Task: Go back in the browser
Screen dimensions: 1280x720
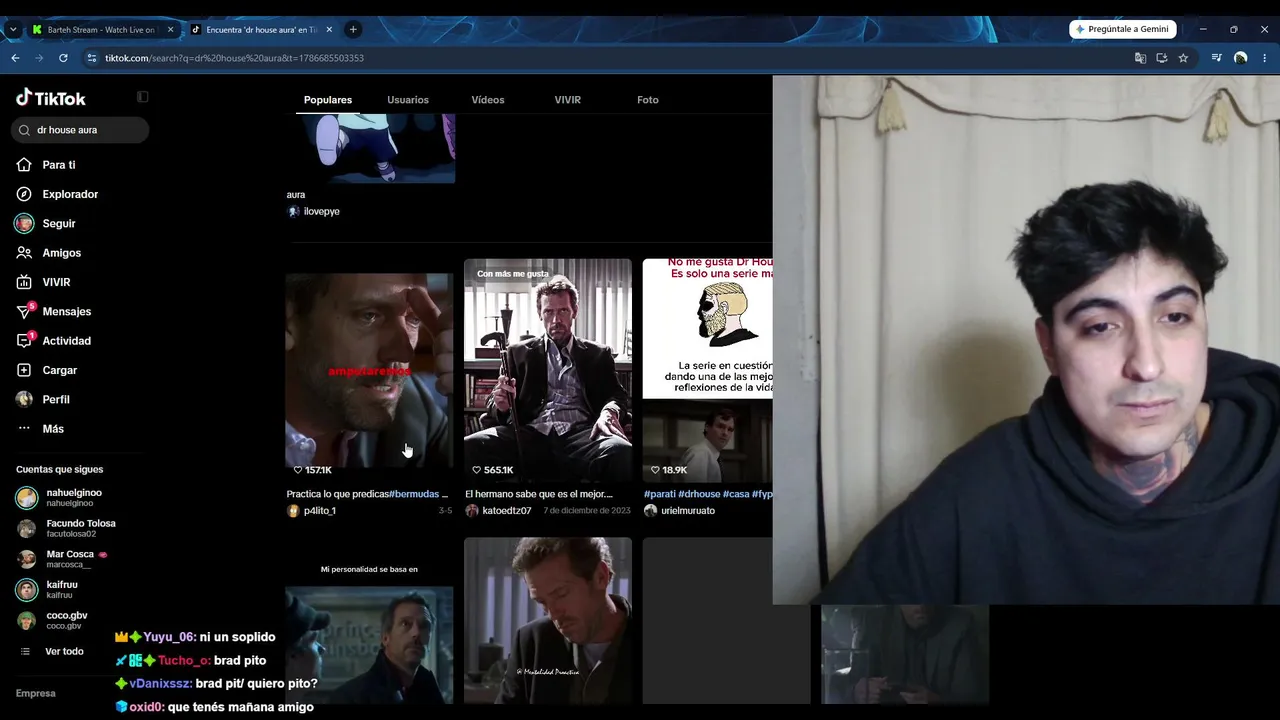Action: (x=15, y=58)
